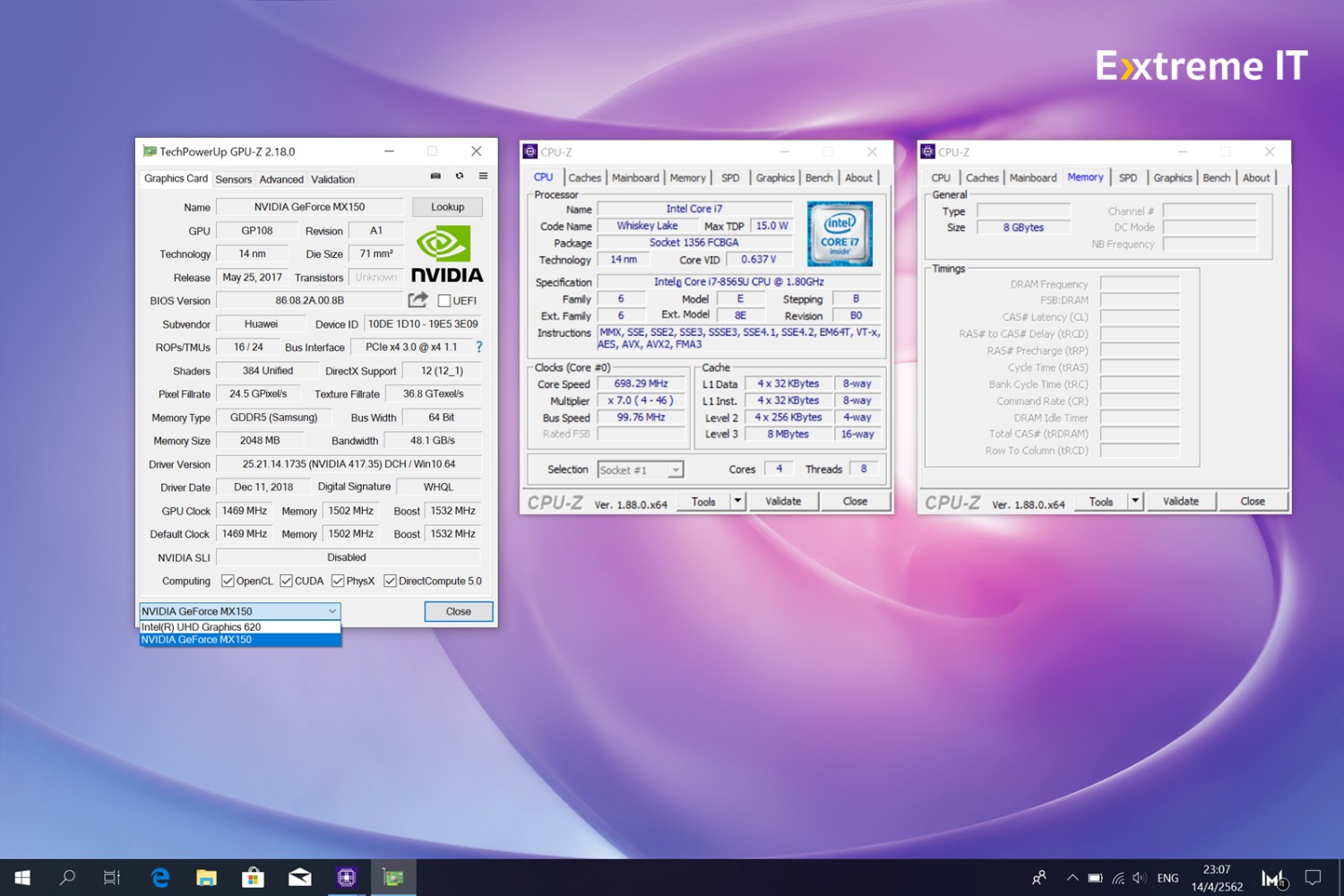Image resolution: width=1344 pixels, height=896 pixels.
Task: Click Close in the Memory window
Action: click(1253, 502)
